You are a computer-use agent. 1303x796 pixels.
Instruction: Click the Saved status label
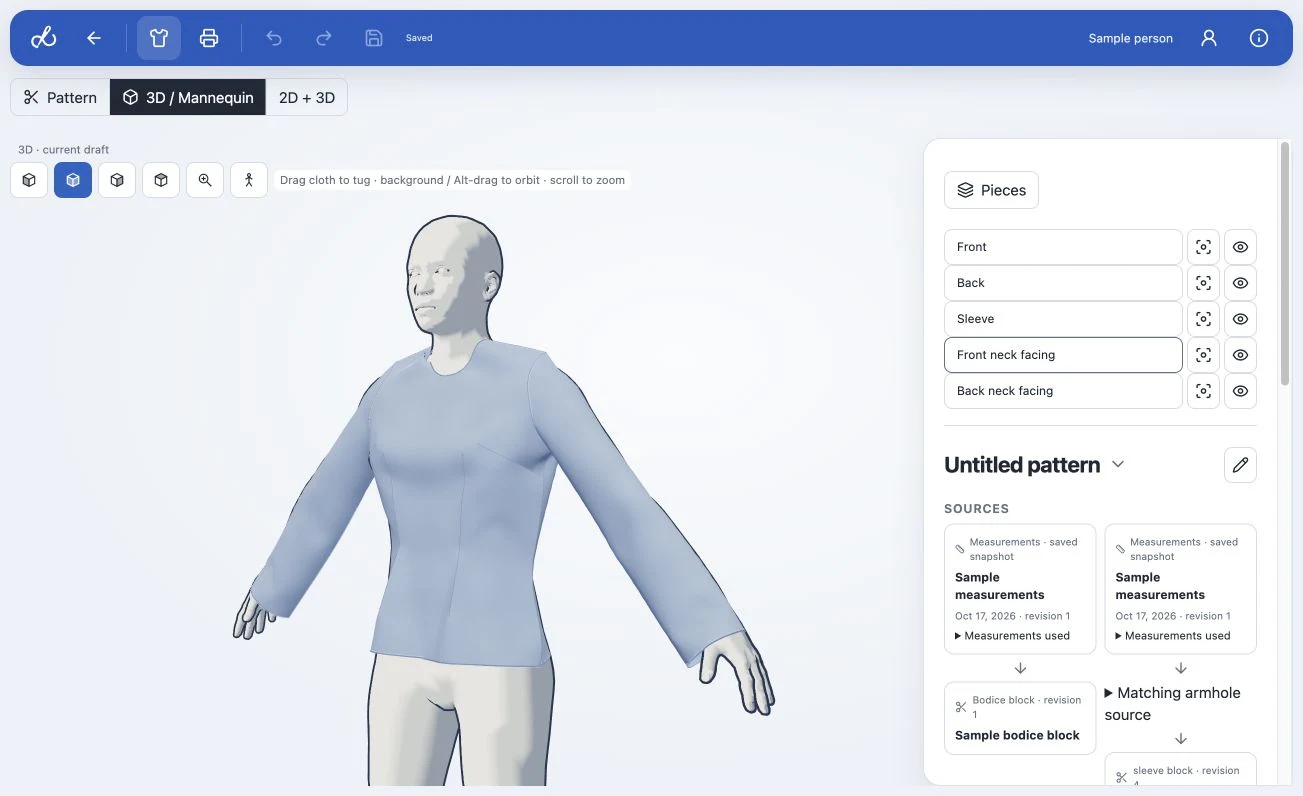click(419, 38)
